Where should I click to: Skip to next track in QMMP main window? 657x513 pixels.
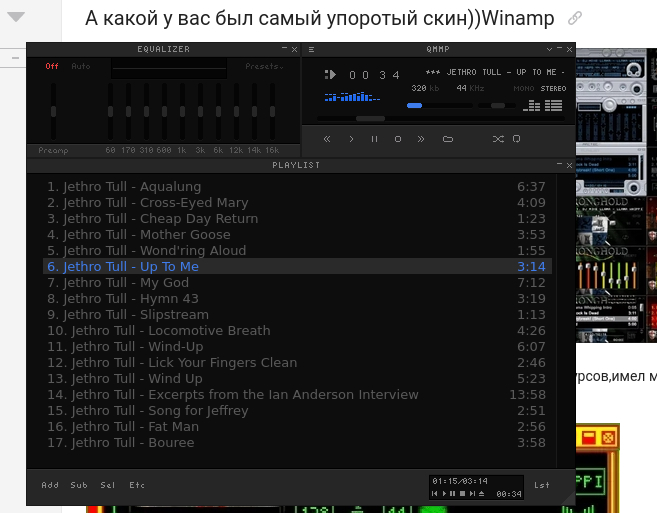pyautogui.click(x=421, y=139)
